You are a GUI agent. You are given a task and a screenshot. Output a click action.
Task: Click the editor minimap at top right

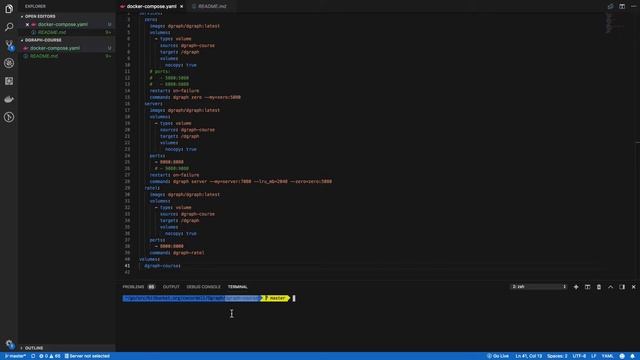[614, 23]
